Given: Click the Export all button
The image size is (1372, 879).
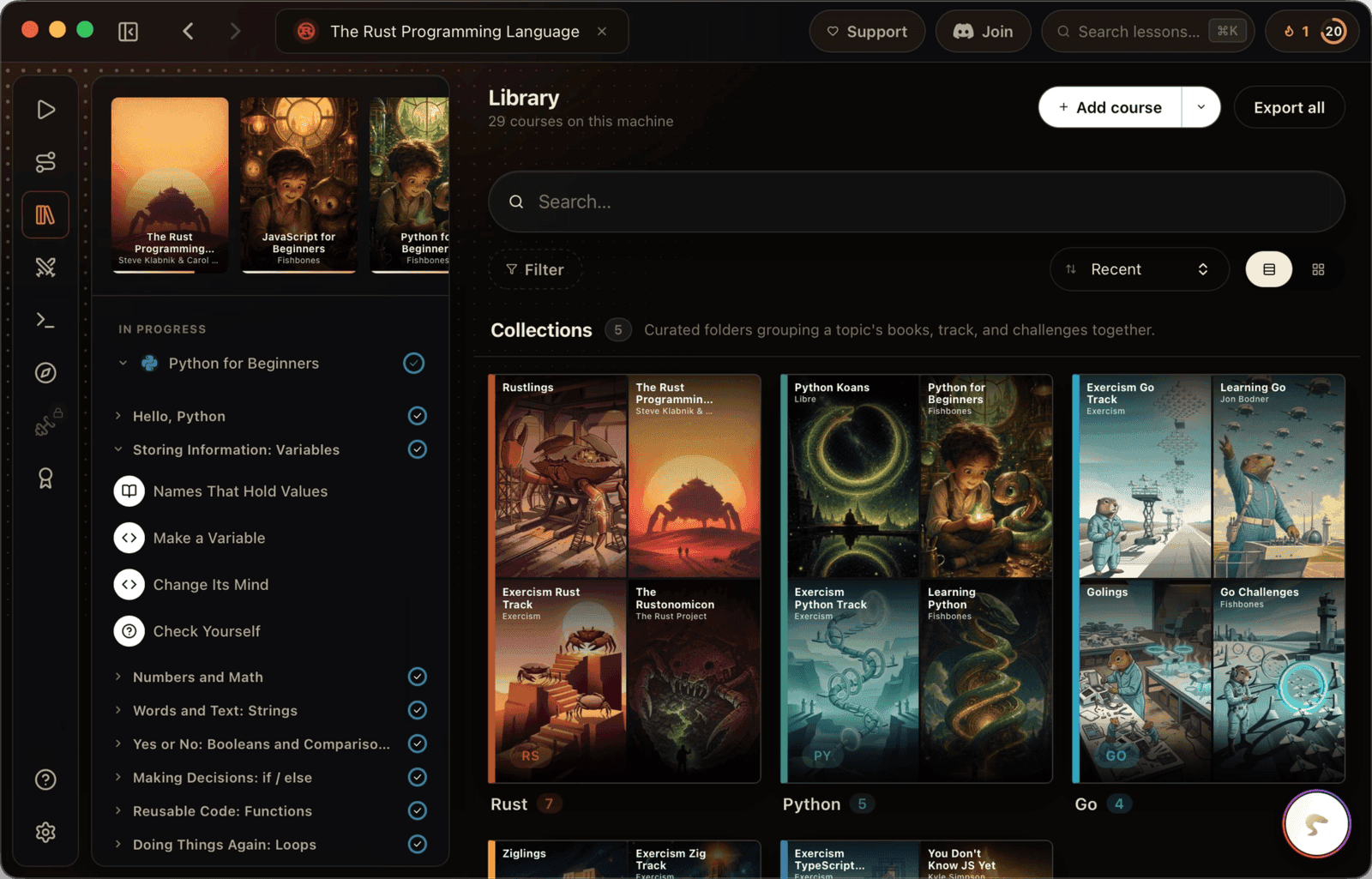Looking at the screenshot, I should coord(1289,107).
